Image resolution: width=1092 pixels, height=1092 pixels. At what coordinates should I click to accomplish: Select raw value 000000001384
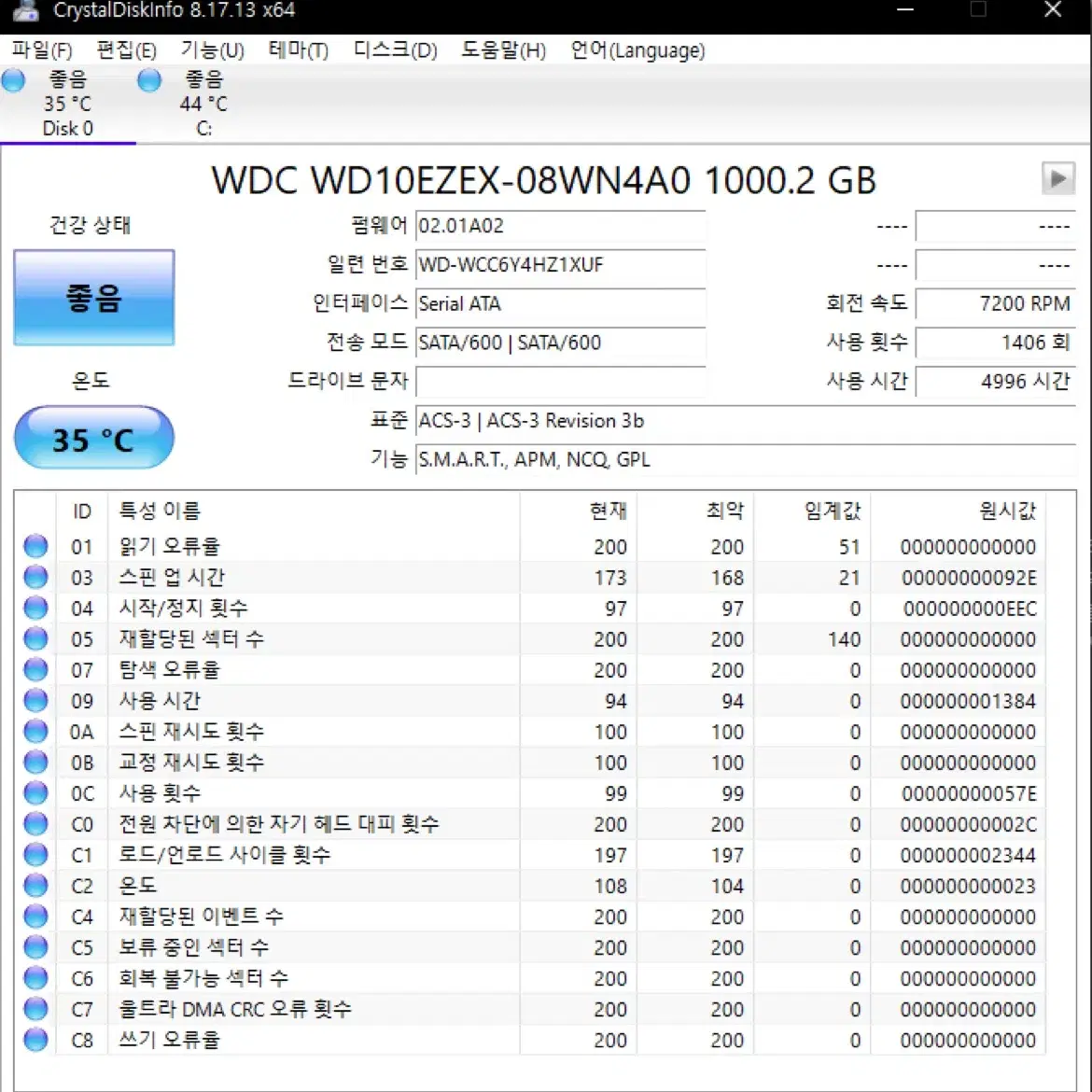pyautogui.click(x=968, y=701)
